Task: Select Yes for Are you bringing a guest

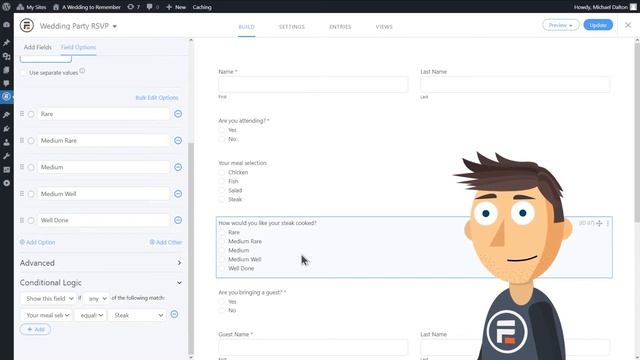Action: pos(222,302)
